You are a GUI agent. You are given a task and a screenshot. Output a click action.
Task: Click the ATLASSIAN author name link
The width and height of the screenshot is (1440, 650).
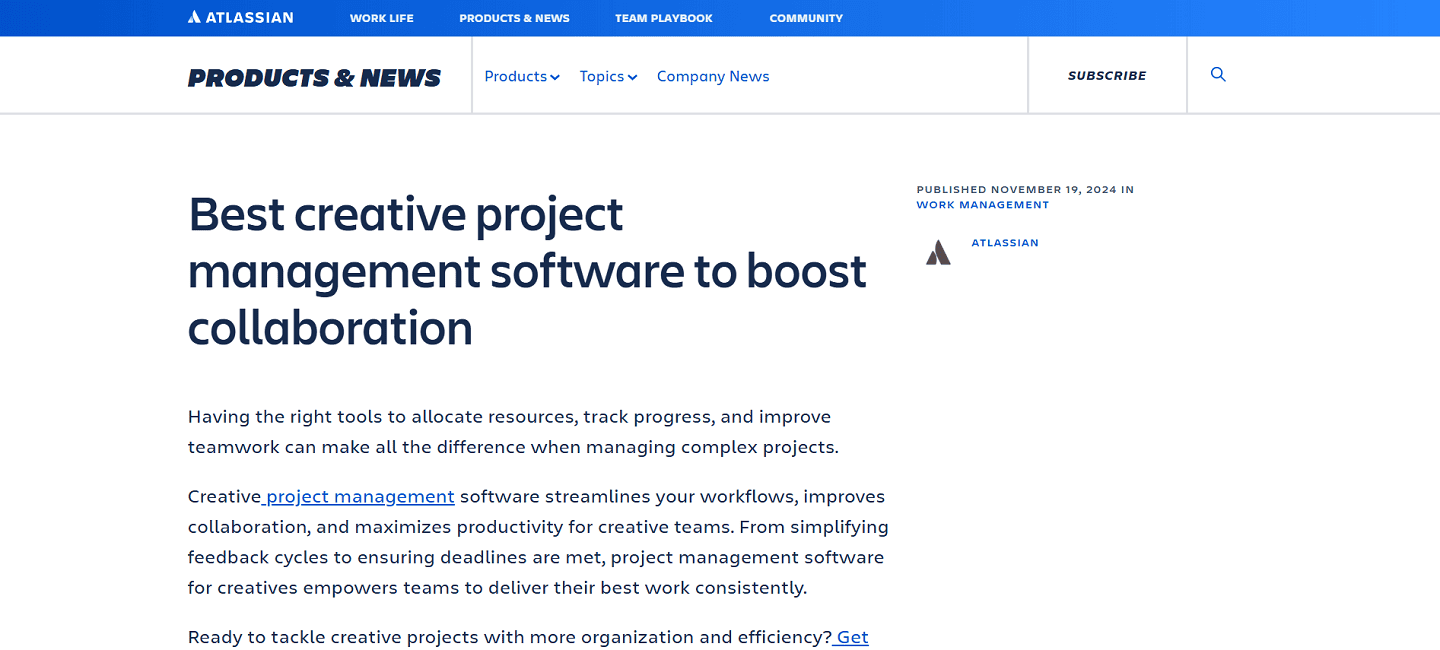(1004, 242)
